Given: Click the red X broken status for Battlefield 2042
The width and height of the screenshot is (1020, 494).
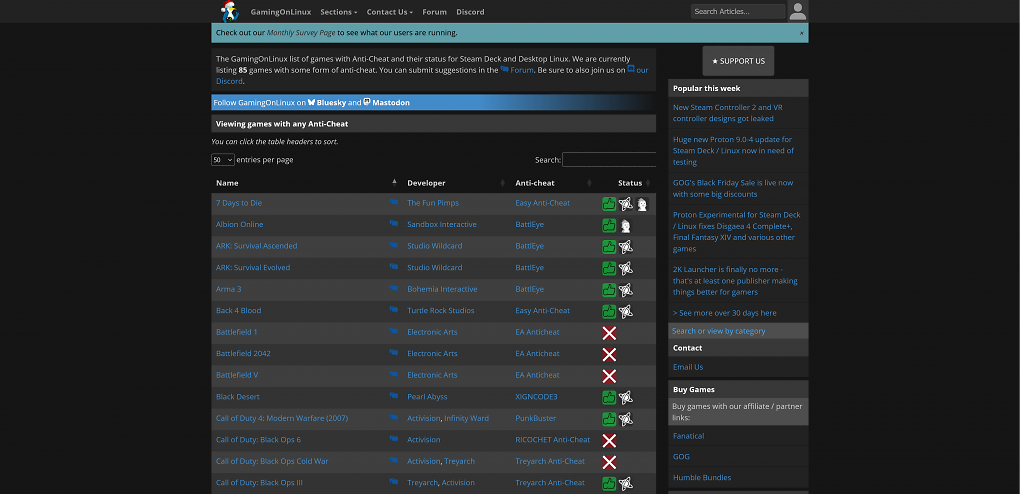Looking at the screenshot, I should click(609, 355).
